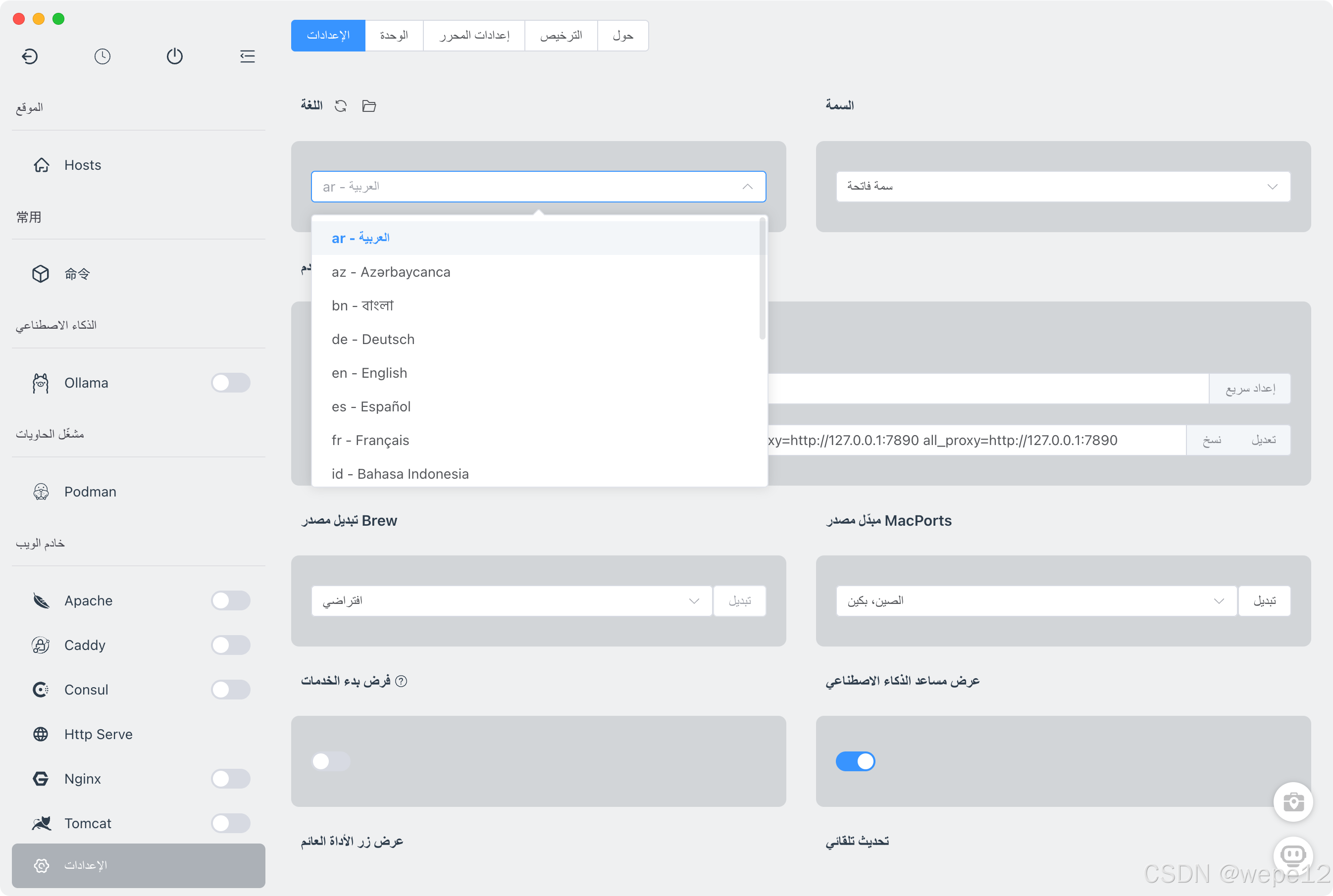Open the AI robot assistant icon
The image size is (1333, 896).
point(1292,854)
